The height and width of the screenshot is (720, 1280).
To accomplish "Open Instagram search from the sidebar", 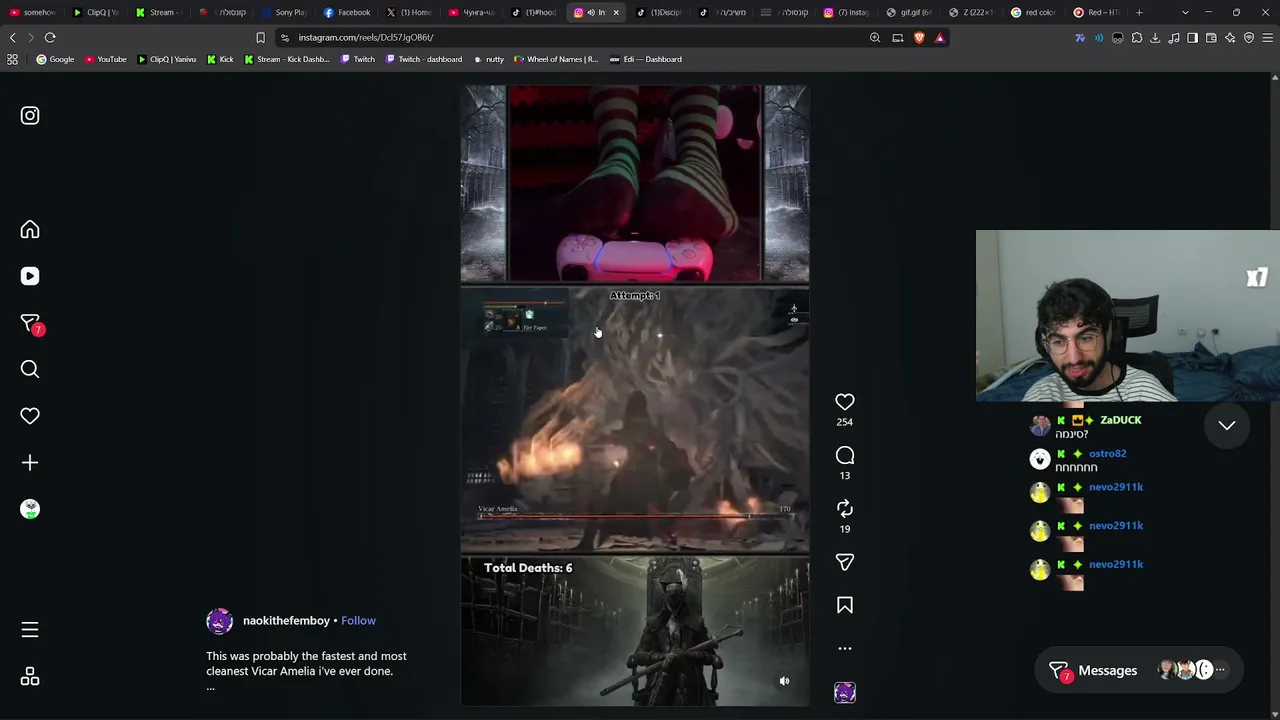I will [30, 370].
